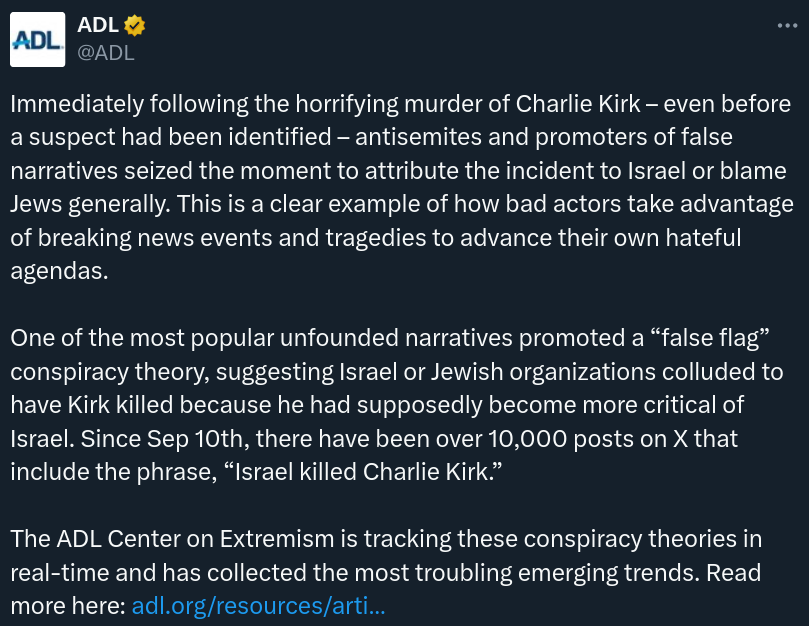The height and width of the screenshot is (626, 809).
Task: Click the paragraph starting 'One of the most popular'
Action: coord(400,404)
